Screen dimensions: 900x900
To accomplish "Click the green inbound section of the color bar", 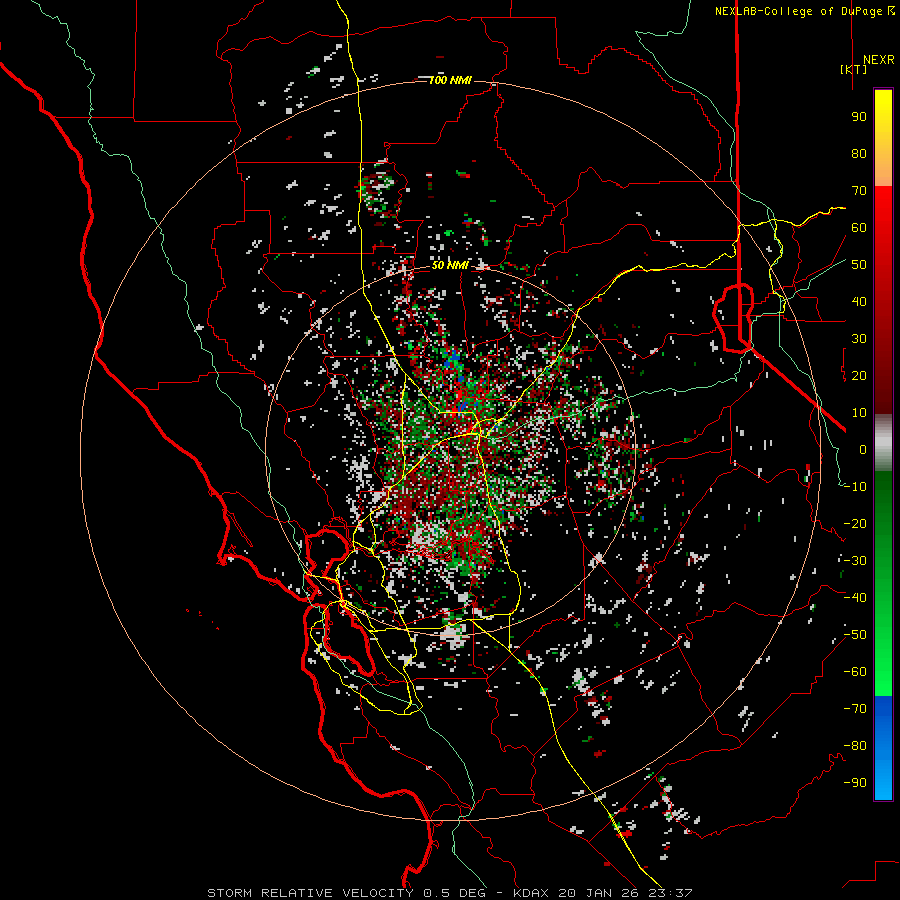I will 883,583.
